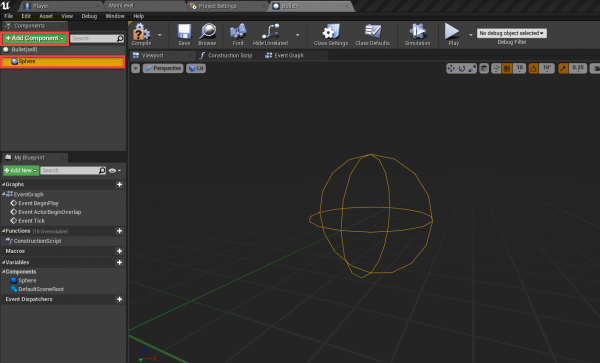Select Event BeginPlay in EventGraph
600x363 pixels.
[38, 203]
